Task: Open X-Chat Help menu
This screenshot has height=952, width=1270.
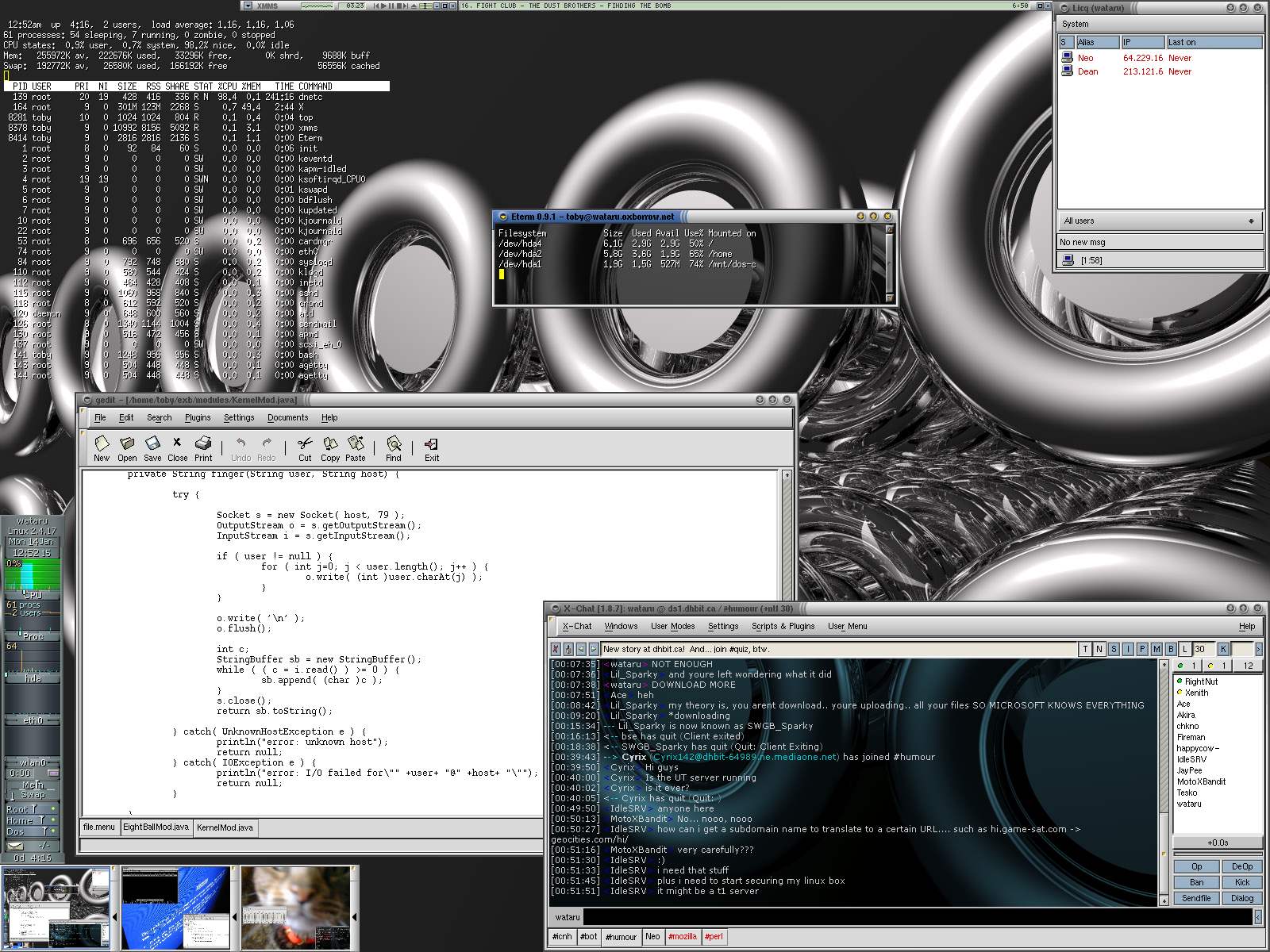Action: click(x=1247, y=626)
